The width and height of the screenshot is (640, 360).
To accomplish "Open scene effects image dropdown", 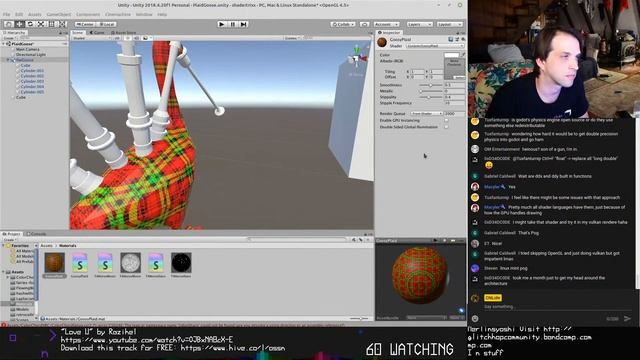I will 147,38.
